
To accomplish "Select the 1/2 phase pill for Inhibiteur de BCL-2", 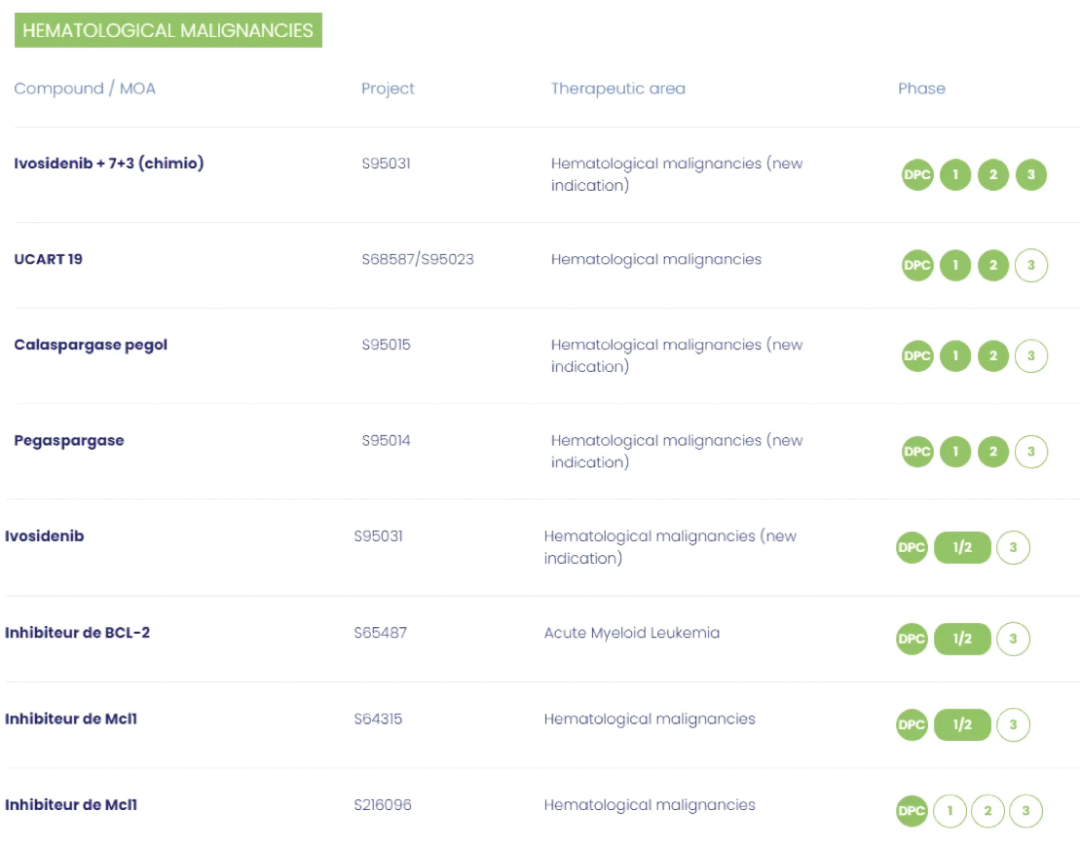I will point(962,639).
